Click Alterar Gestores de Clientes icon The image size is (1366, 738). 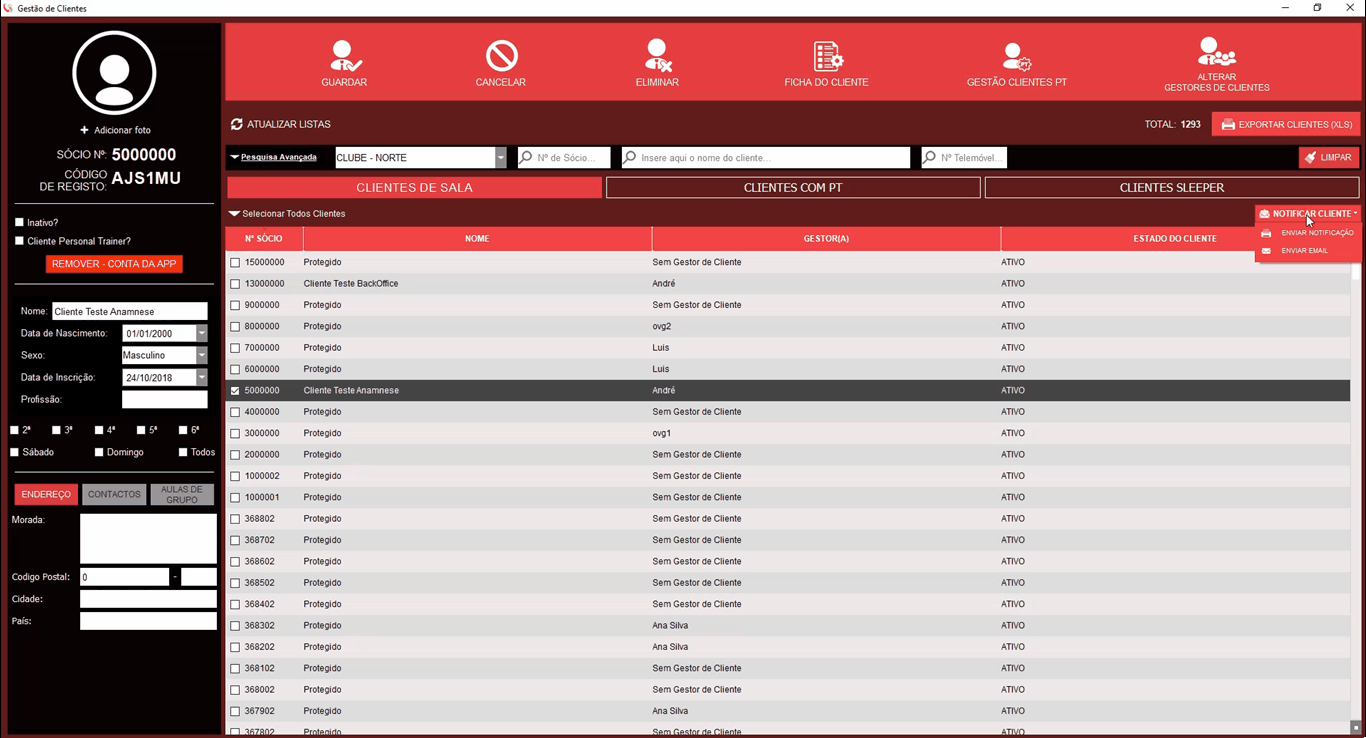[x=1216, y=51]
